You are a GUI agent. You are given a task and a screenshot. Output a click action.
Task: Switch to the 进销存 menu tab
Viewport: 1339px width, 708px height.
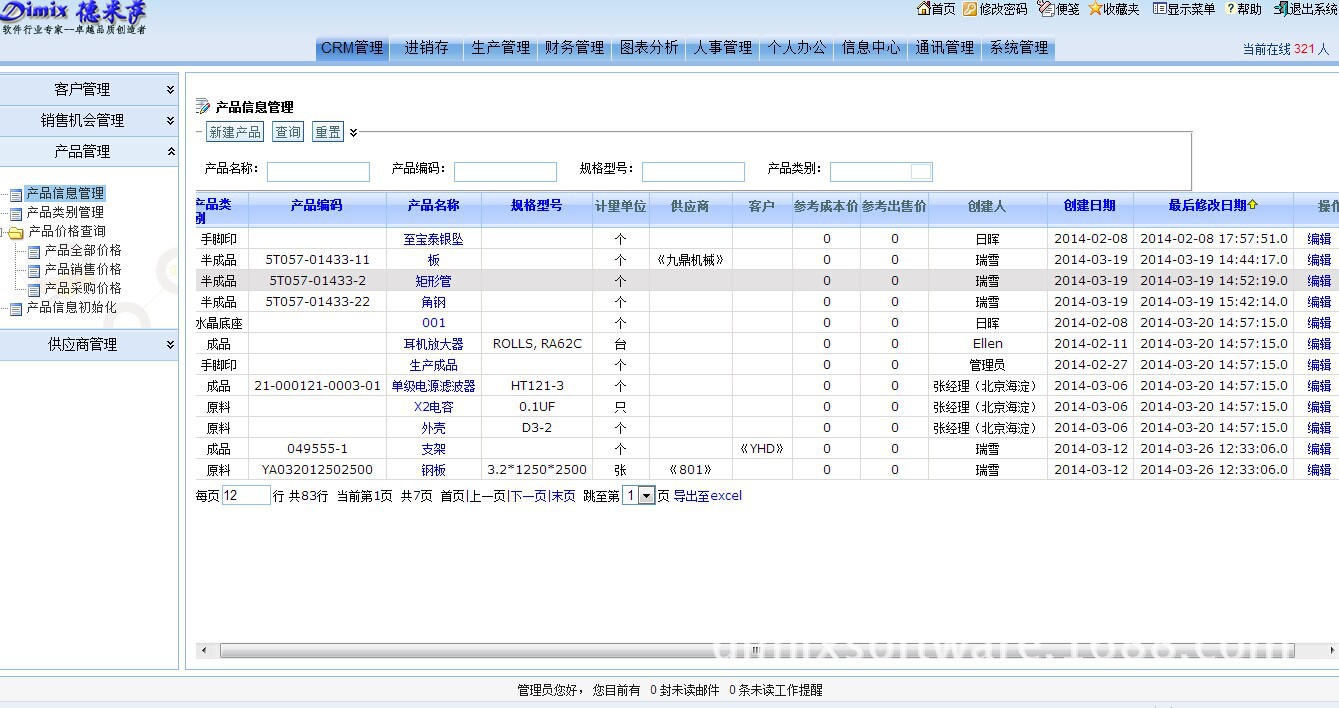[426, 48]
